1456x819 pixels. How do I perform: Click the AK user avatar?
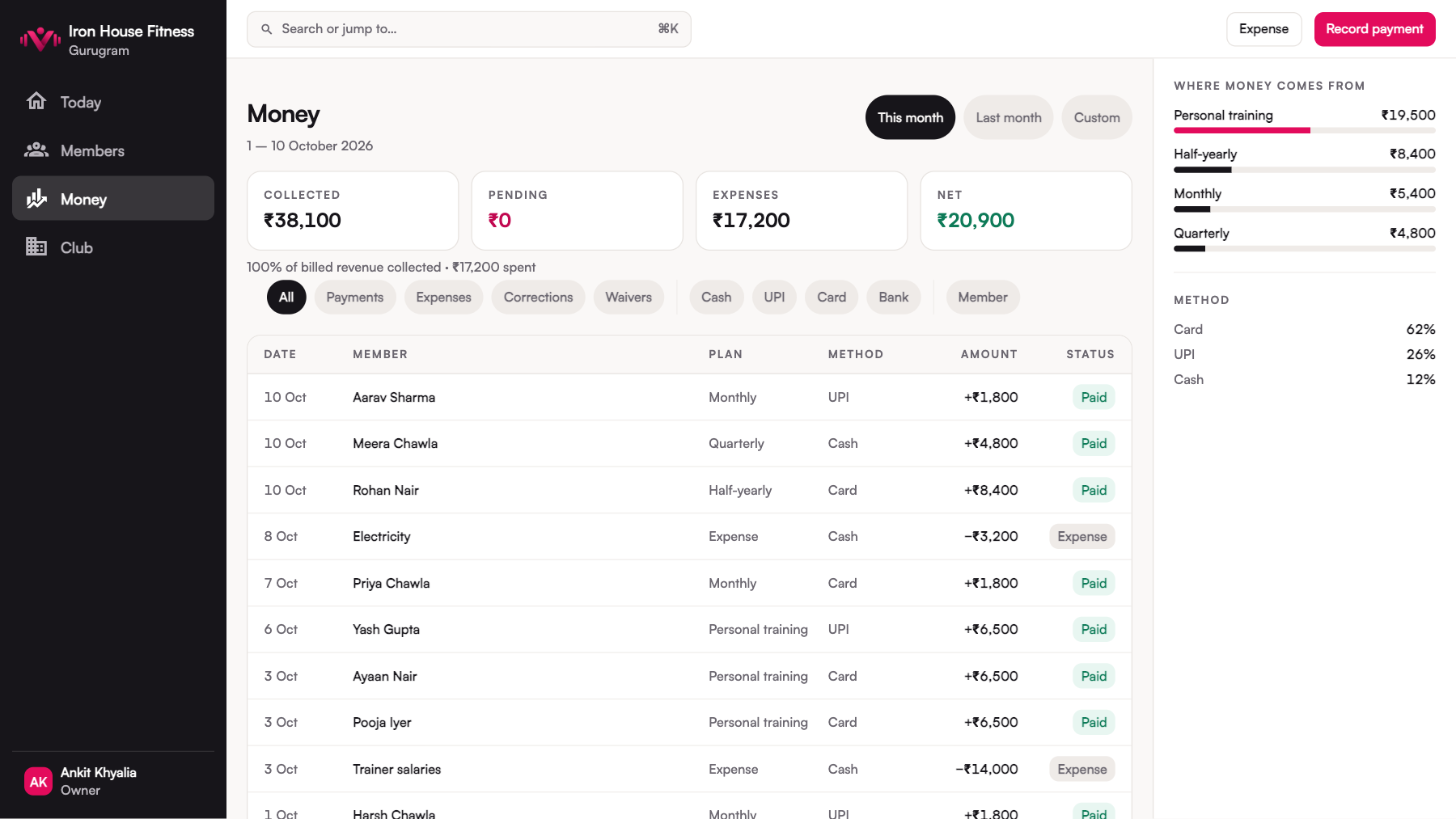click(38, 782)
